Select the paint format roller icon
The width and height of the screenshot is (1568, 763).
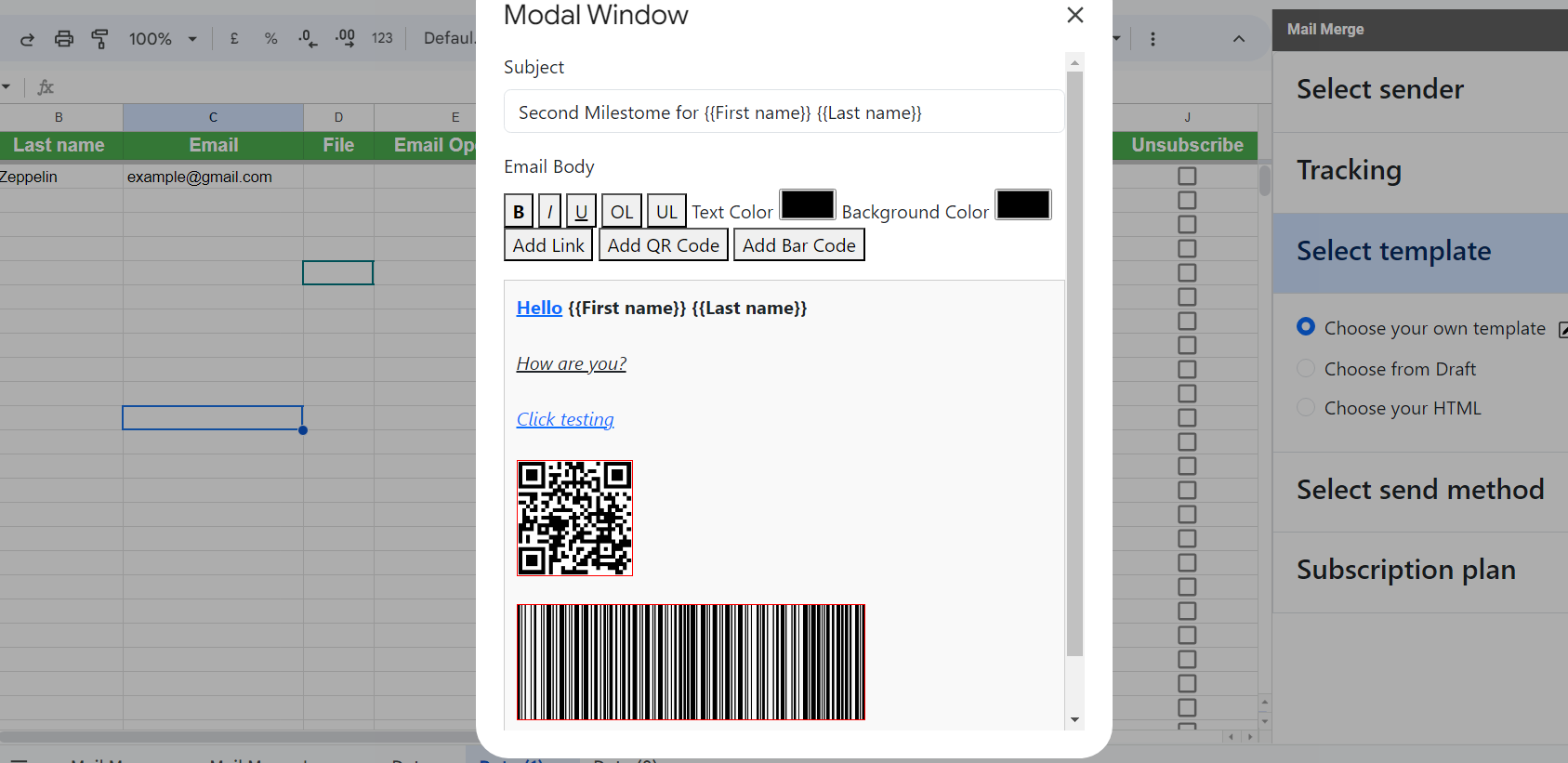tap(99, 39)
